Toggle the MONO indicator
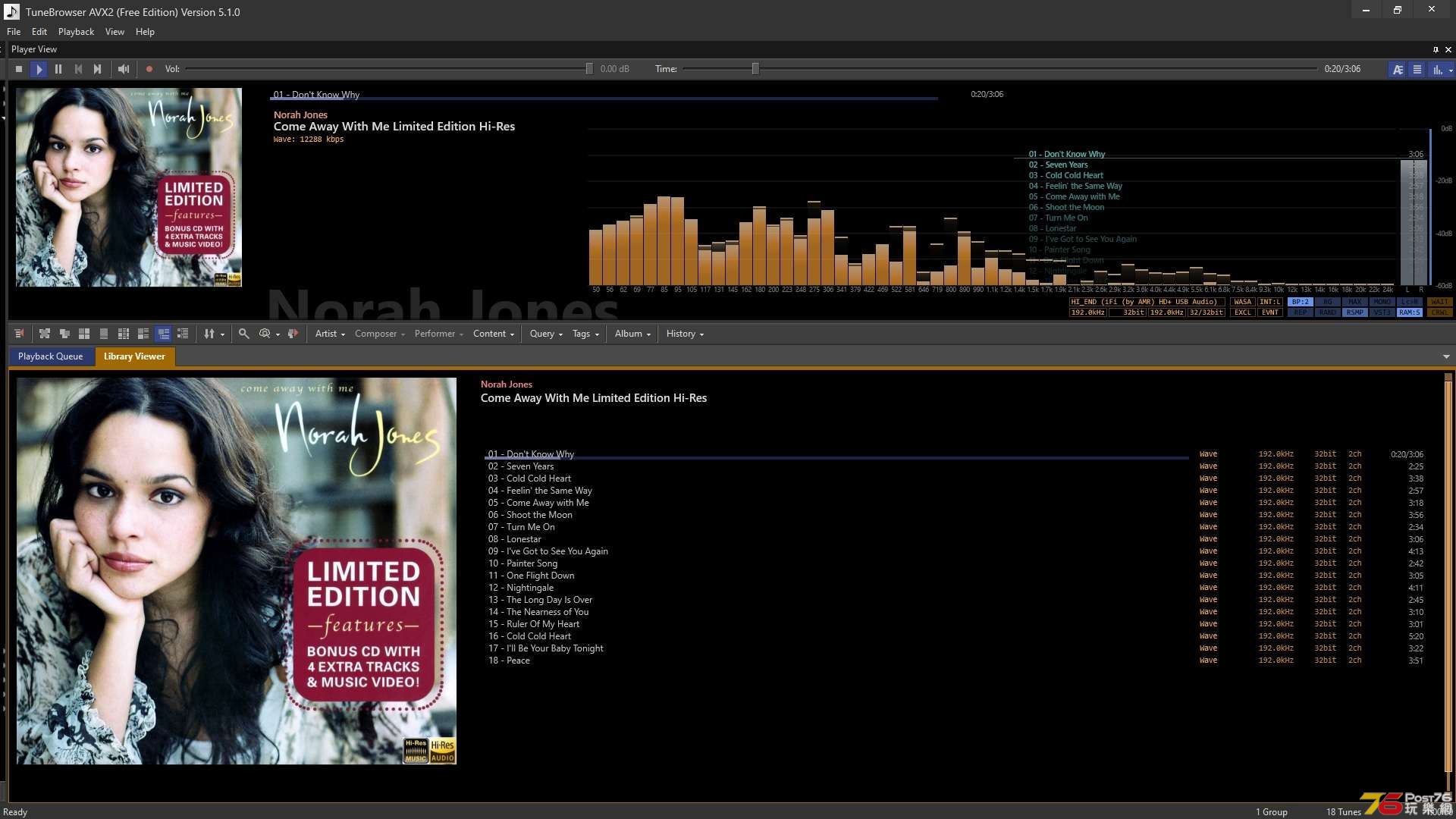1456x819 pixels. (x=1382, y=302)
